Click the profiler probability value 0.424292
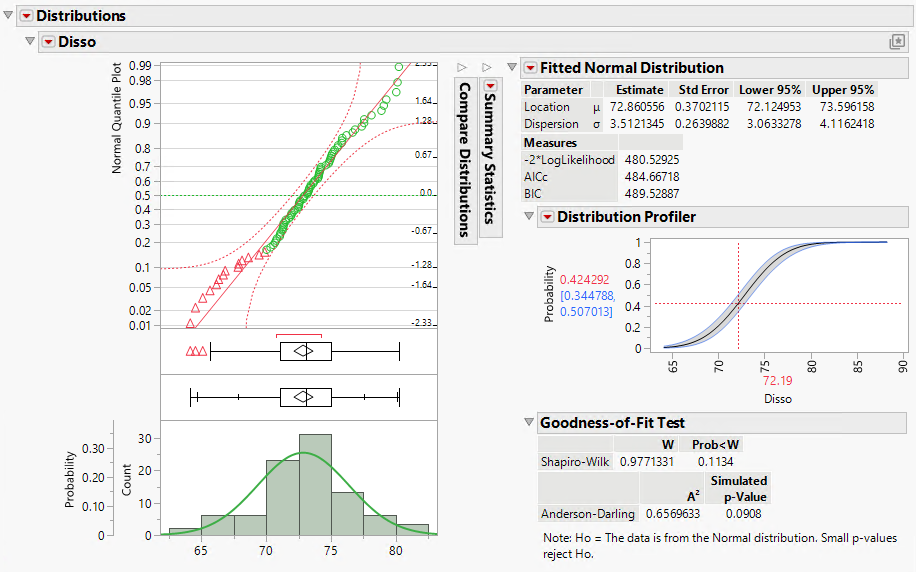 (585, 280)
